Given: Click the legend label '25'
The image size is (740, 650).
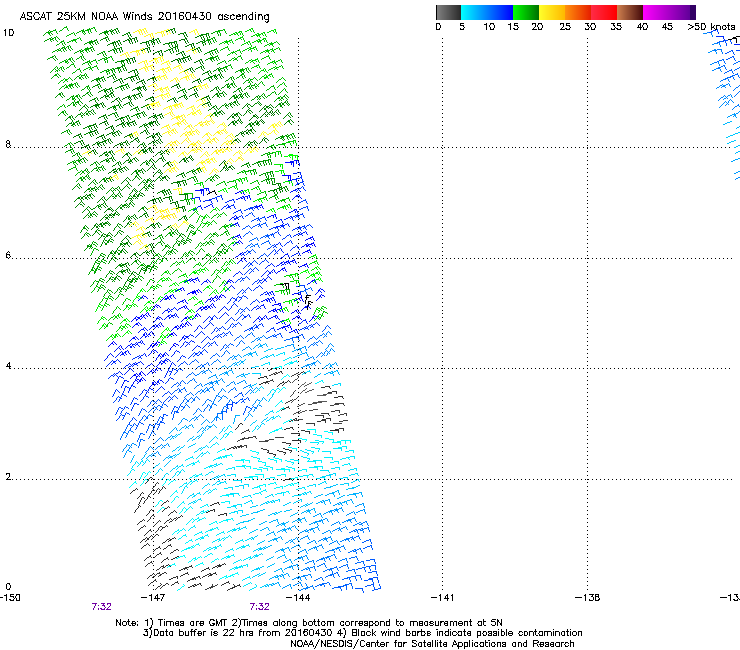Looking at the screenshot, I should point(565,27).
